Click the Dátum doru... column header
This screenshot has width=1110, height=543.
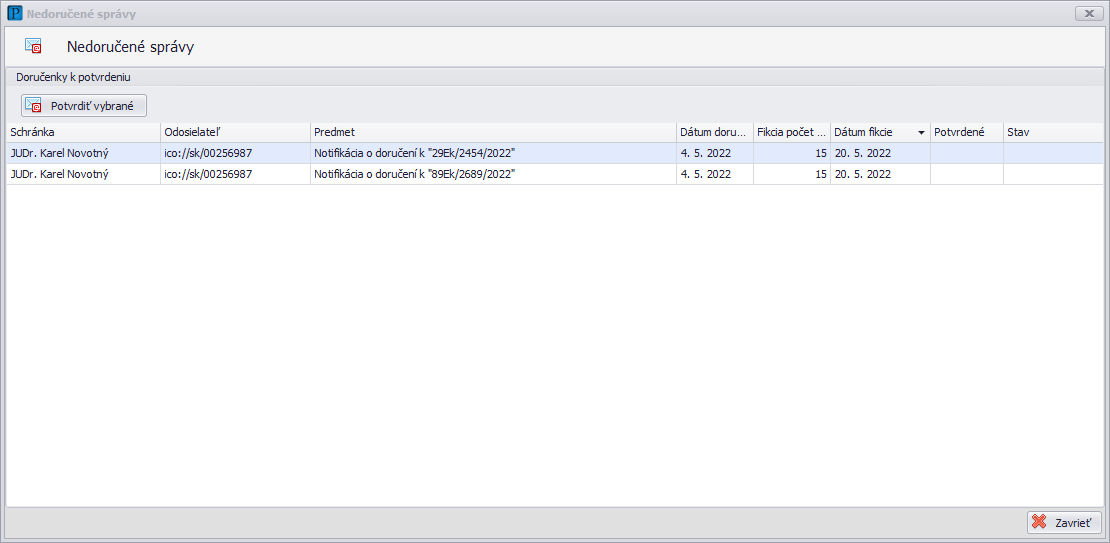pos(714,132)
